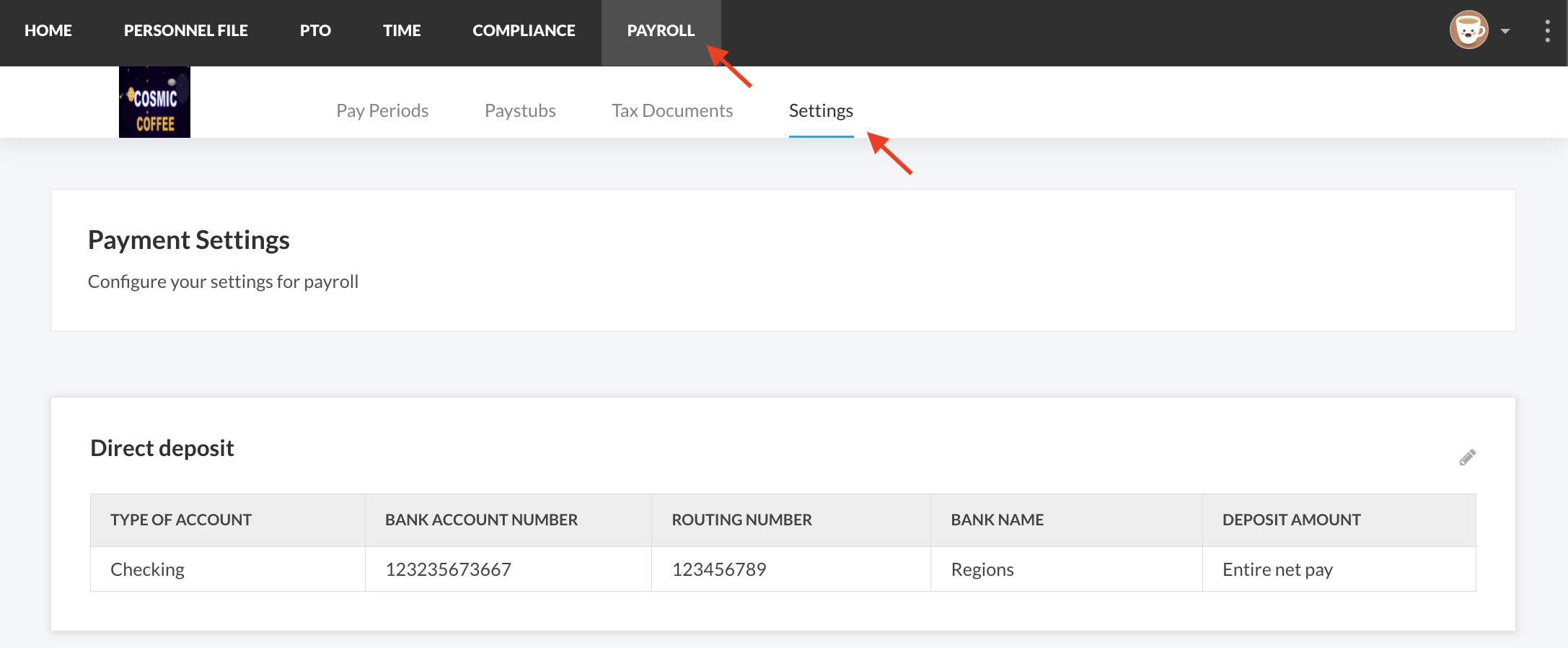Switch to the Pay Periods tab
The width and height of the screenshot is (1568, 648).
[382, 110]
